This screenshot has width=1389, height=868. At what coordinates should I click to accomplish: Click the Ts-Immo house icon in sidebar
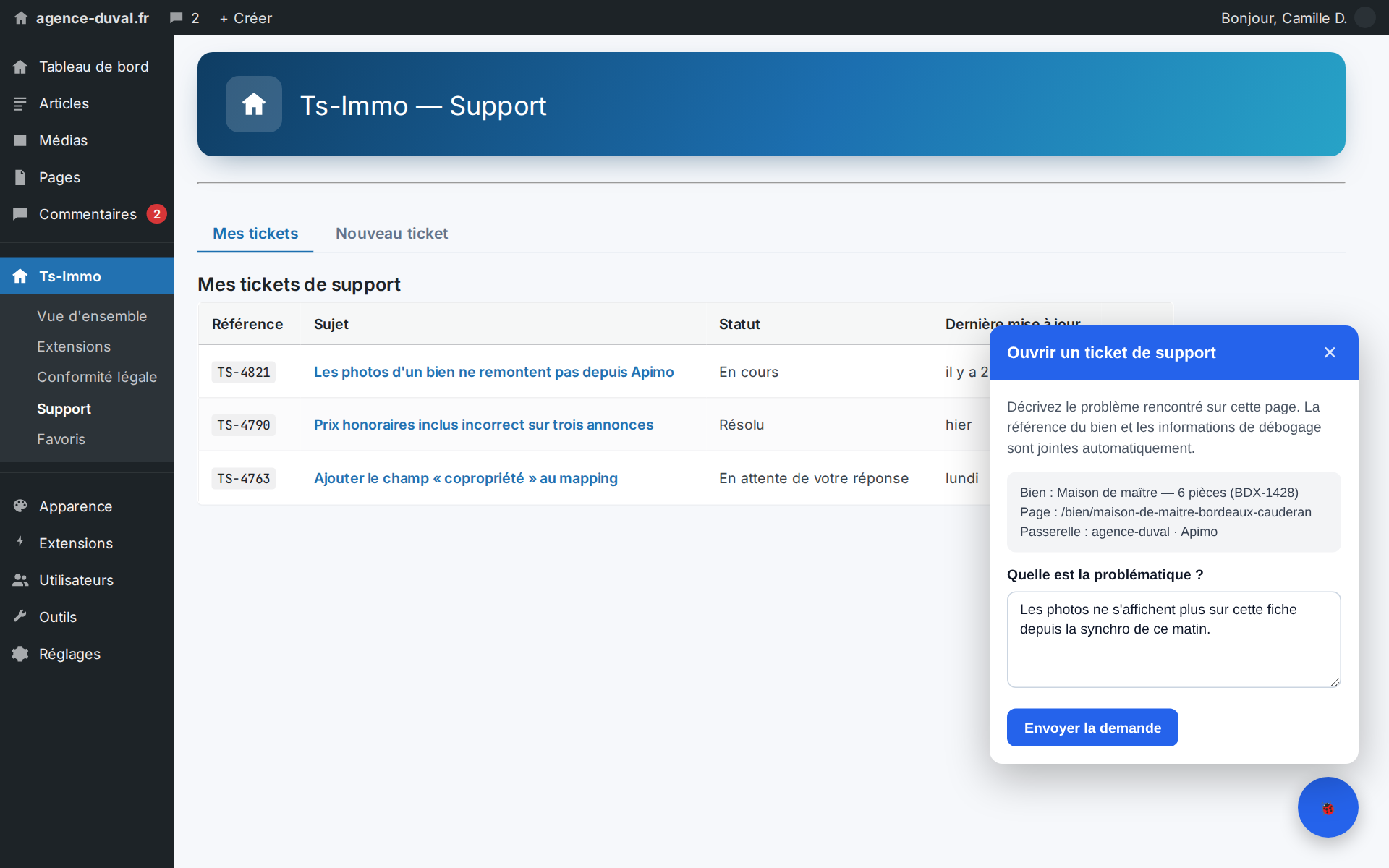[20, 276]
